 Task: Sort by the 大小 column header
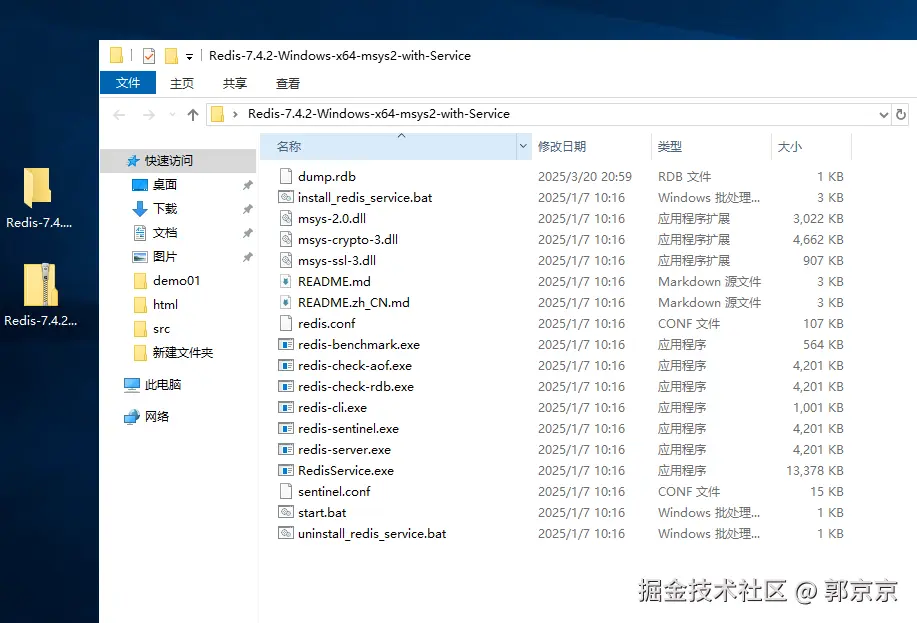click(812, 146)
